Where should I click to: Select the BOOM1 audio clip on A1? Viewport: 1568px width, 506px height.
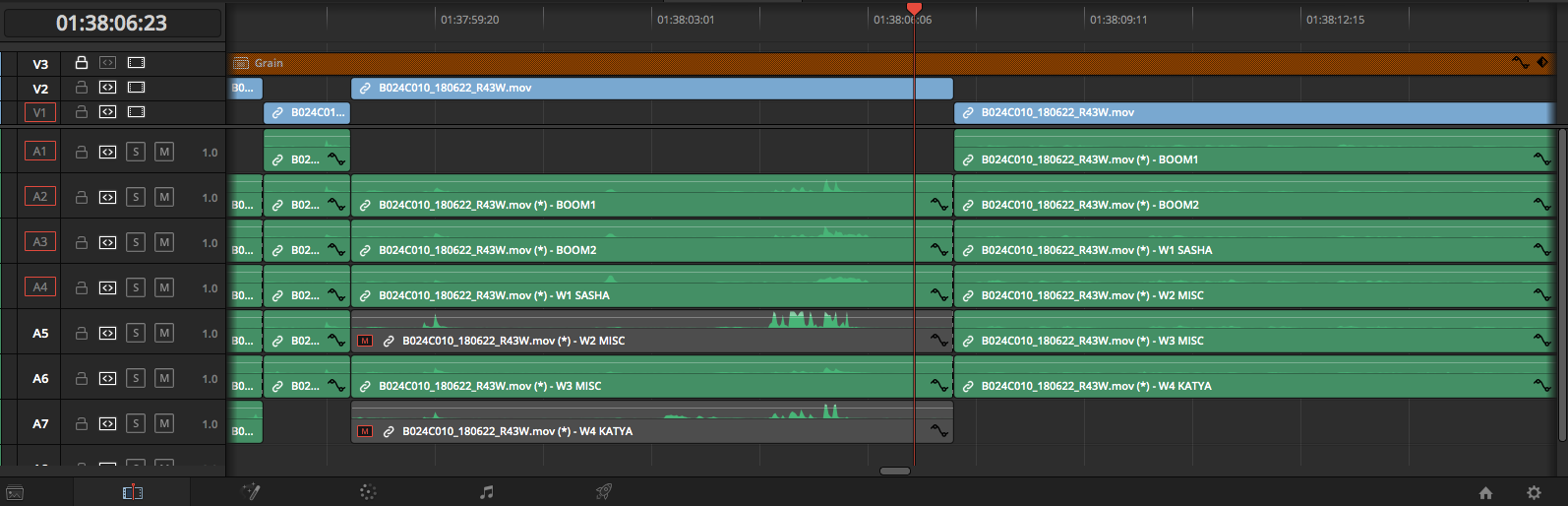pyautogui.click(x=1253, y=151)
